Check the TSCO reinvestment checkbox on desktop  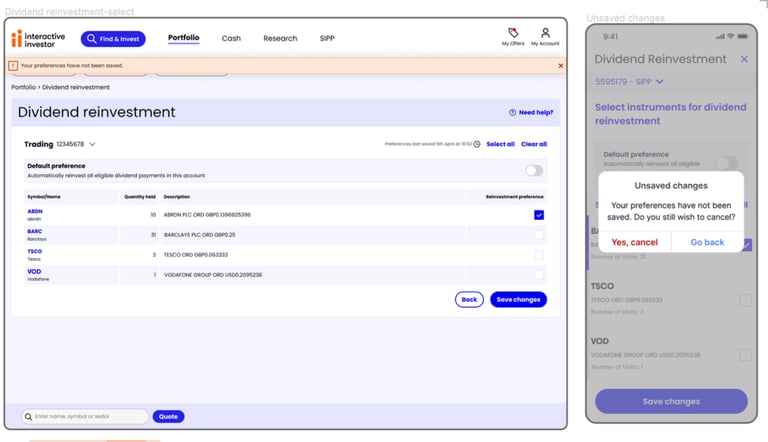[x=539, y=255]
